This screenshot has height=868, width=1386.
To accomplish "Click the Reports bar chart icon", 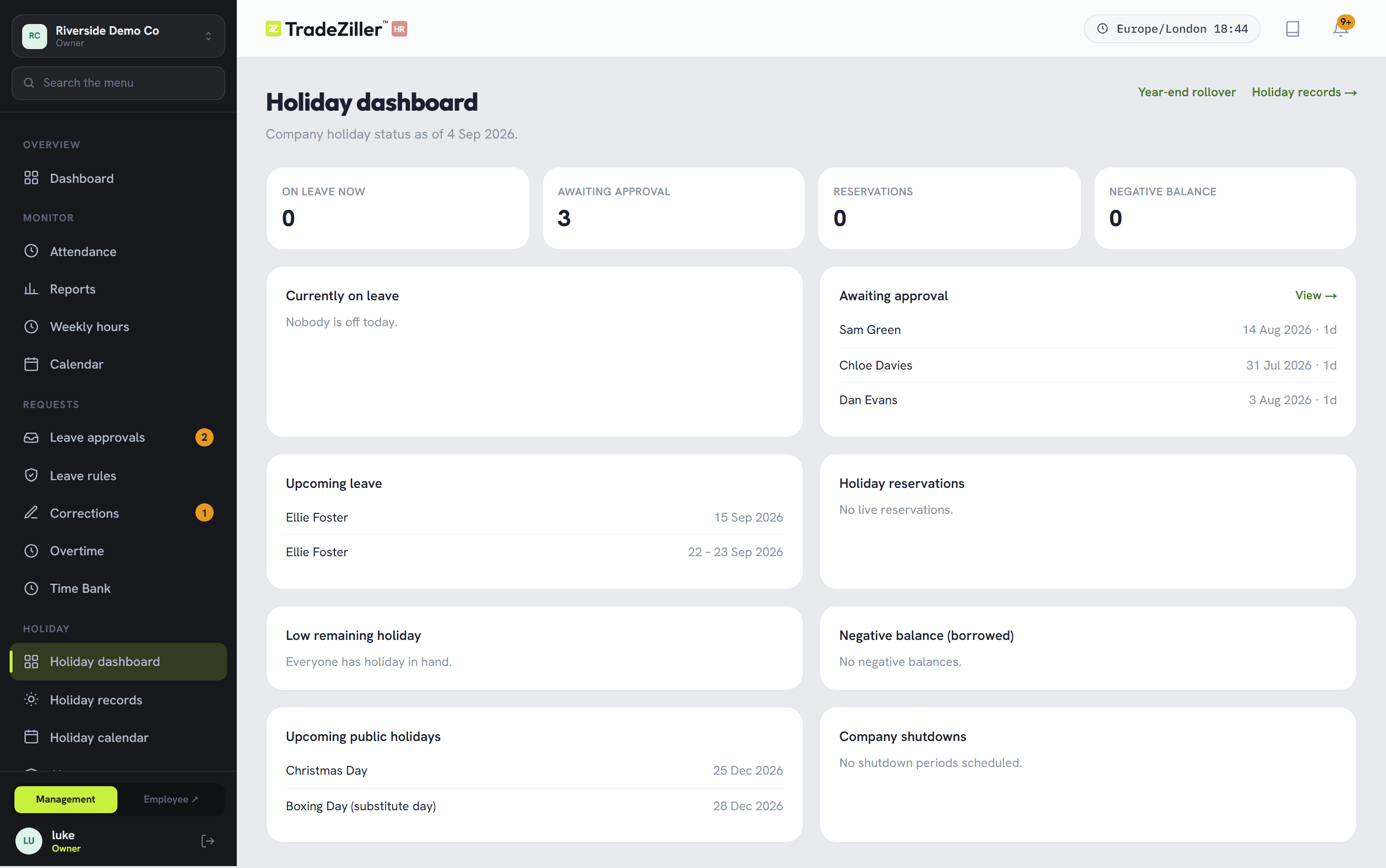I will 31,289.
